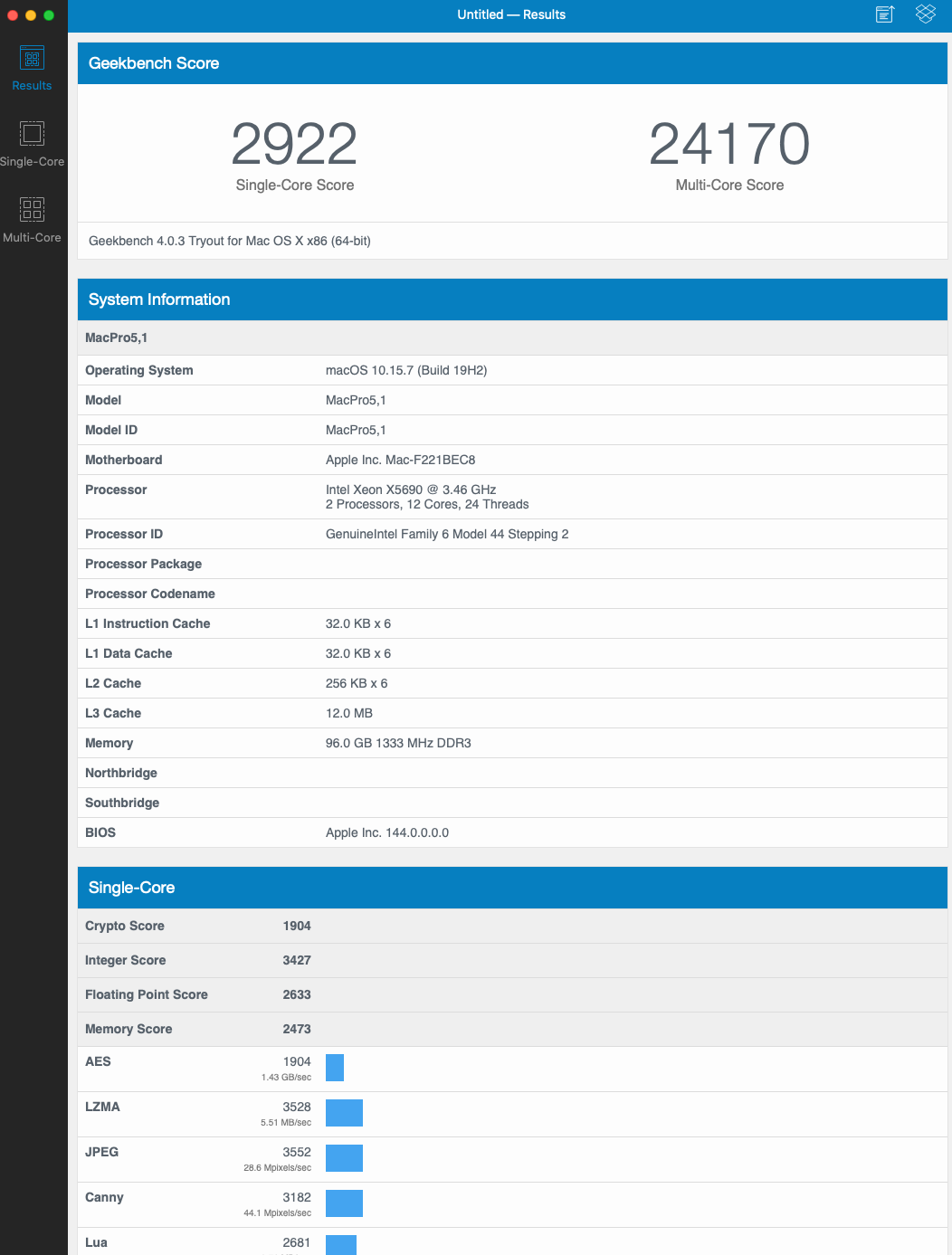Viewport: 952px width, 1255px height.
Task: Click the Lua workload label
Action: (x=96, y=1242)
